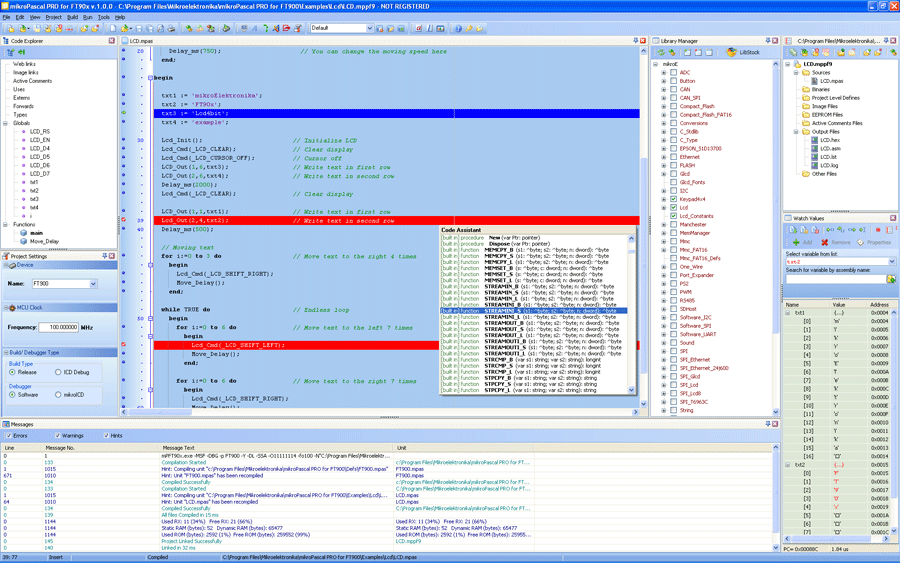Click the Code Assistant list vertical scrollbar

(x=631, y=314)
